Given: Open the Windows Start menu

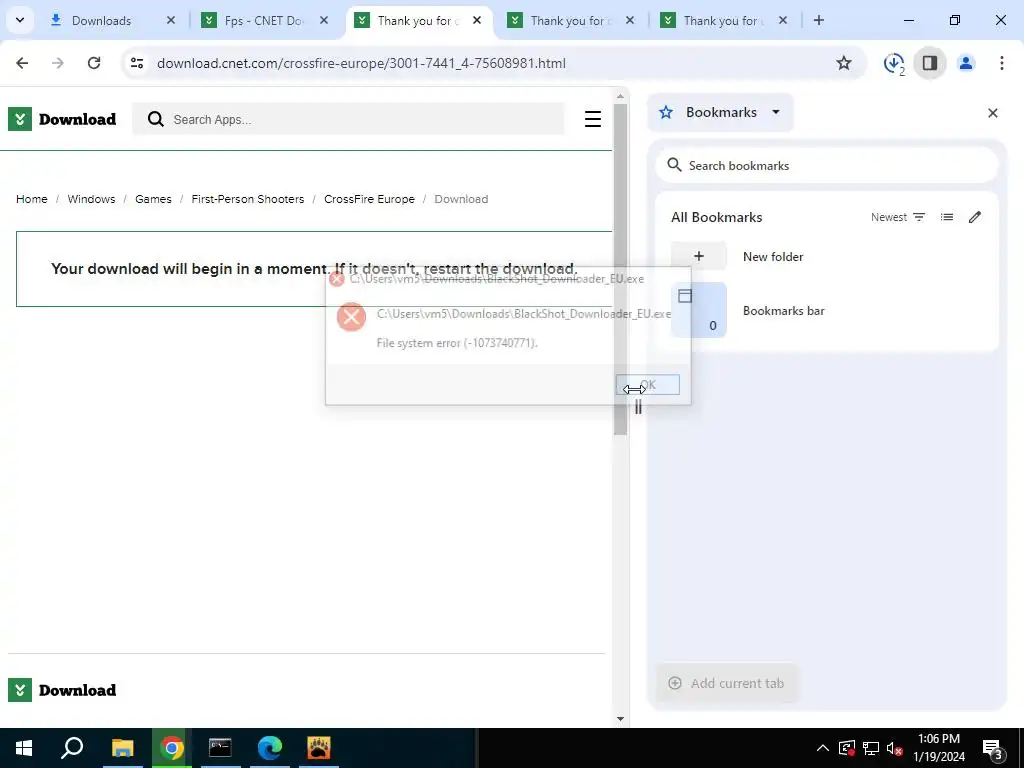Looking at the screenshot, I should tap(24, 748).
